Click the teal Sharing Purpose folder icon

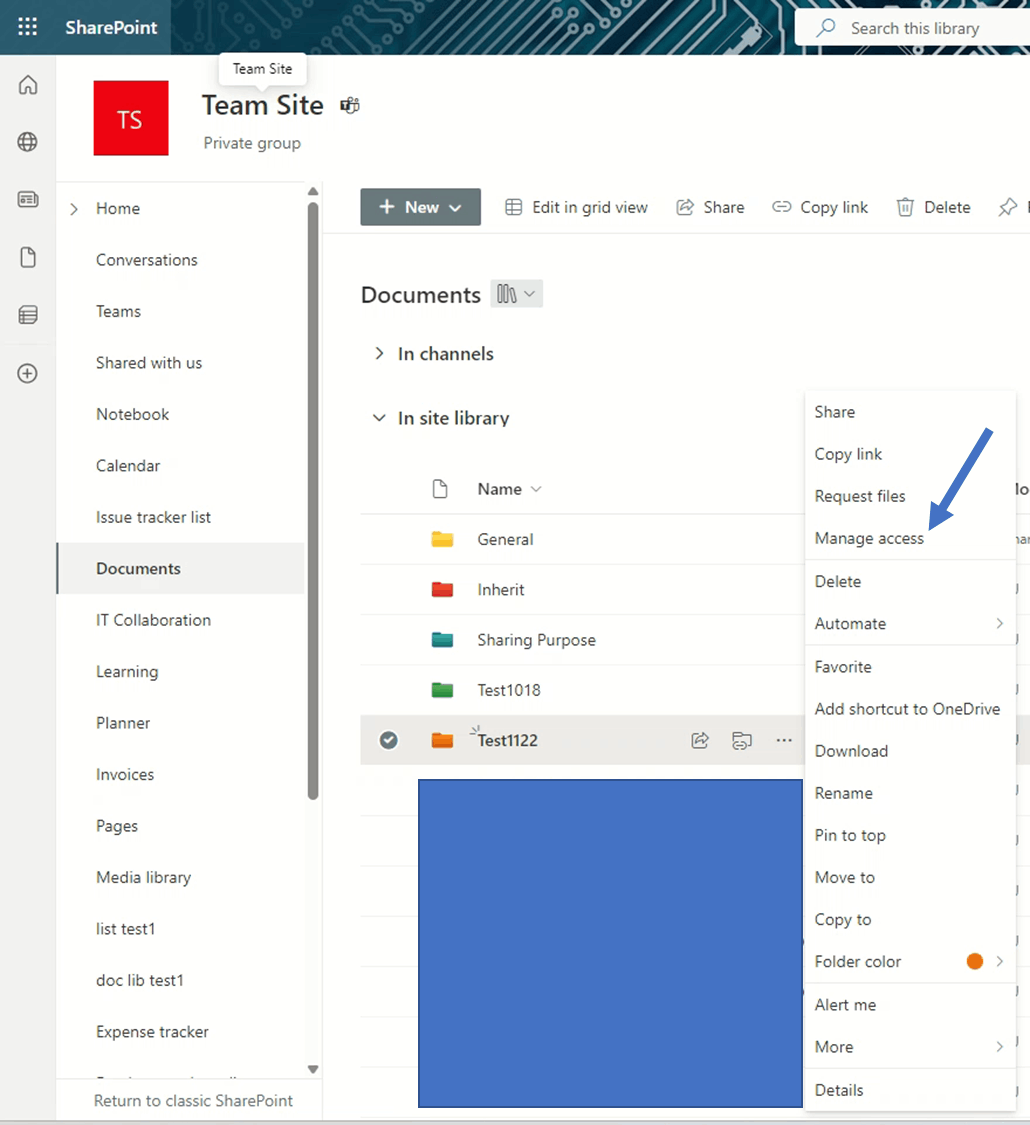(x=442, y=639)
